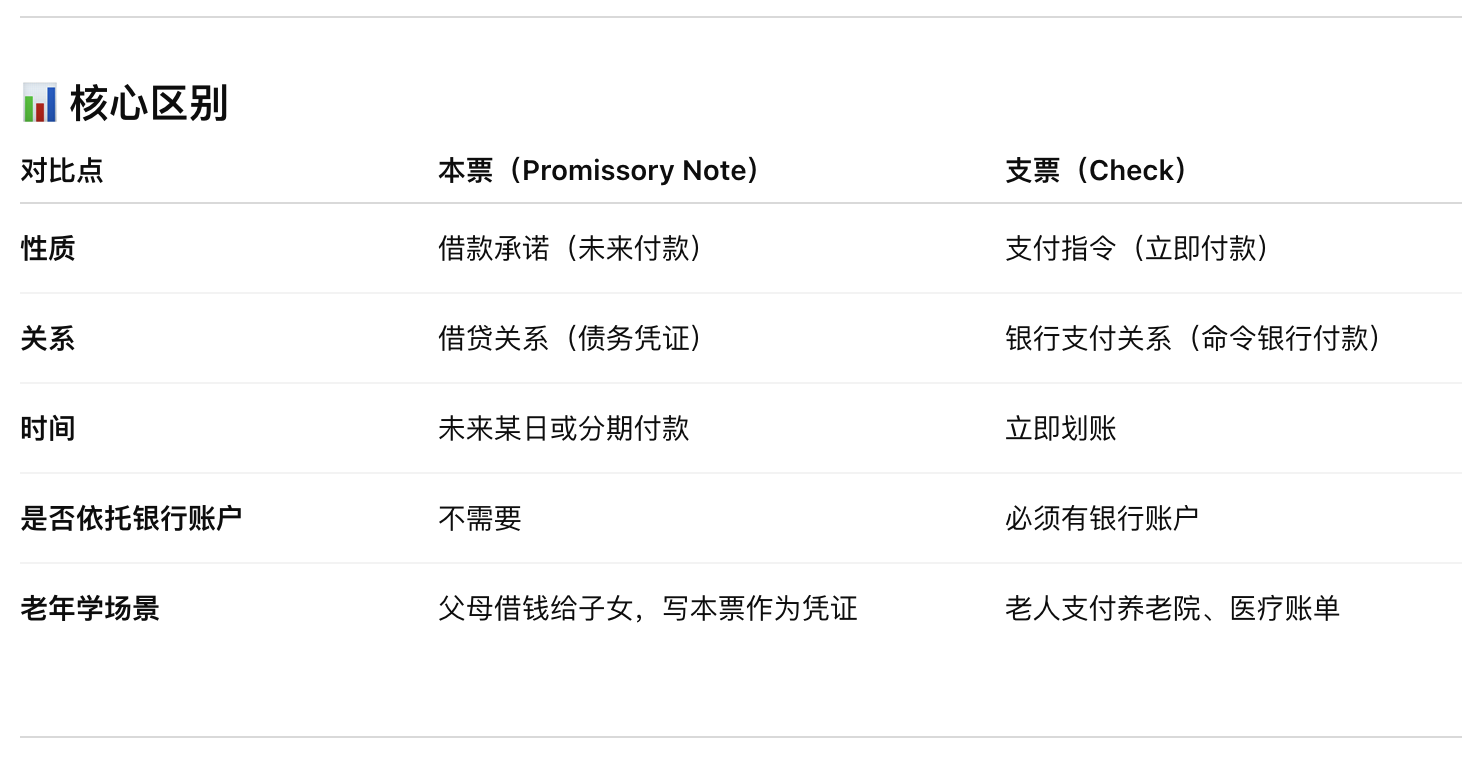Click the bar chart emoji icon

40,104
